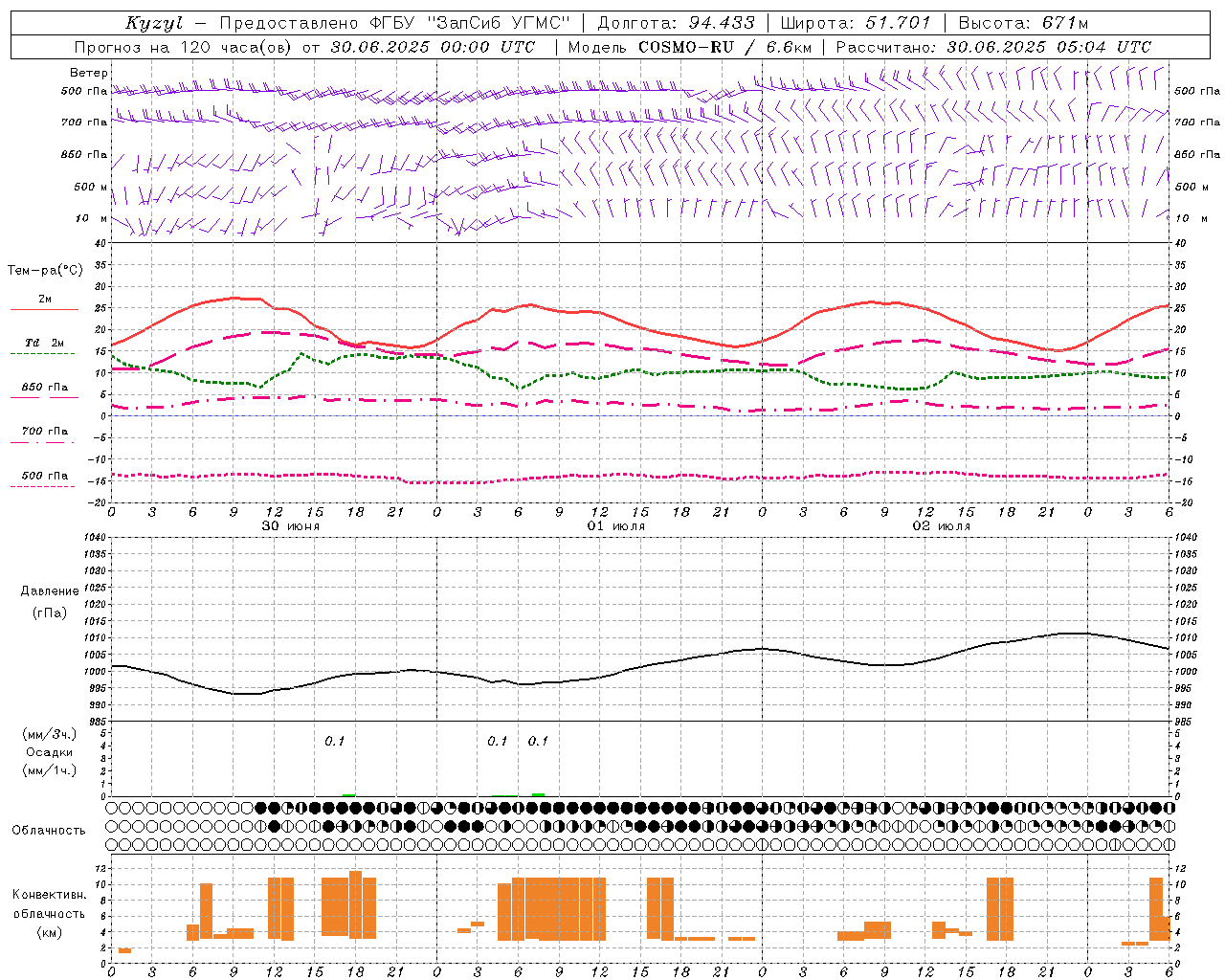The image size is (1225, 980).
Task: Click the red solid "2м" temperature legend line
Action: [x=44, y=310]
